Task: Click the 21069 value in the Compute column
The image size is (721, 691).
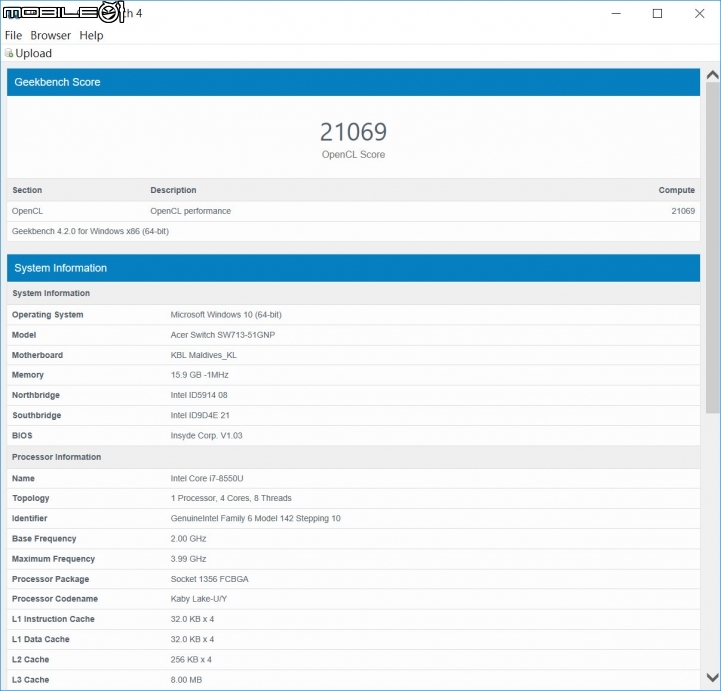Action: click(x=683, y=211)
